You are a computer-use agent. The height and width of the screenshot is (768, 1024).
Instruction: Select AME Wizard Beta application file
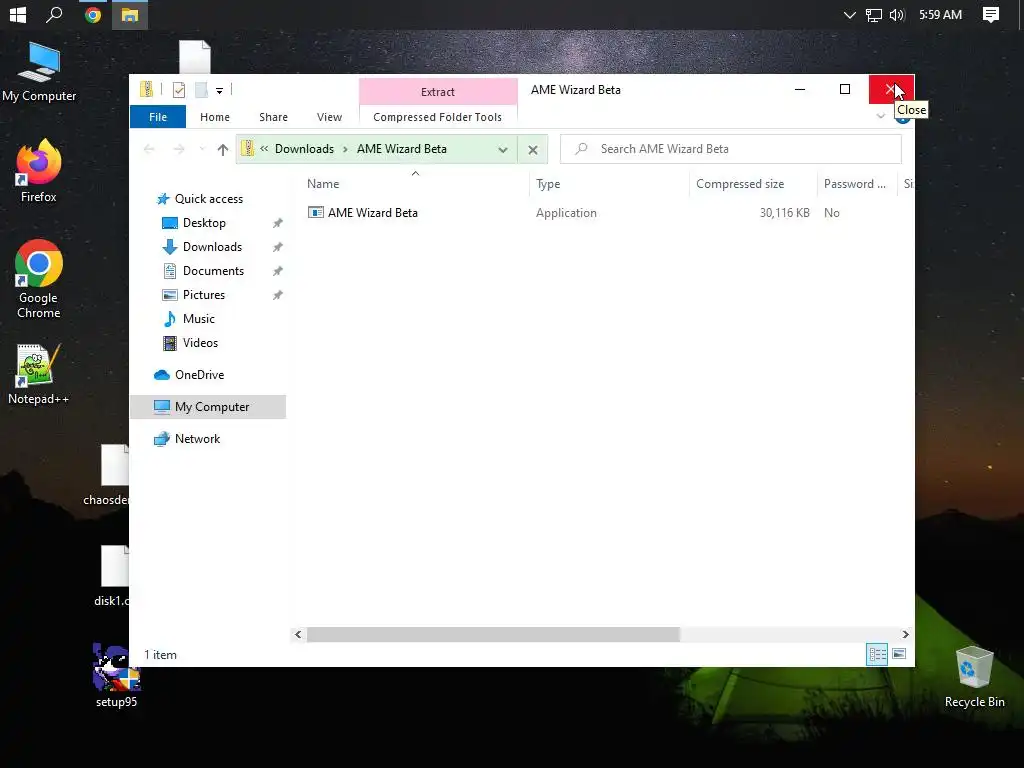(x=372, y=213)
